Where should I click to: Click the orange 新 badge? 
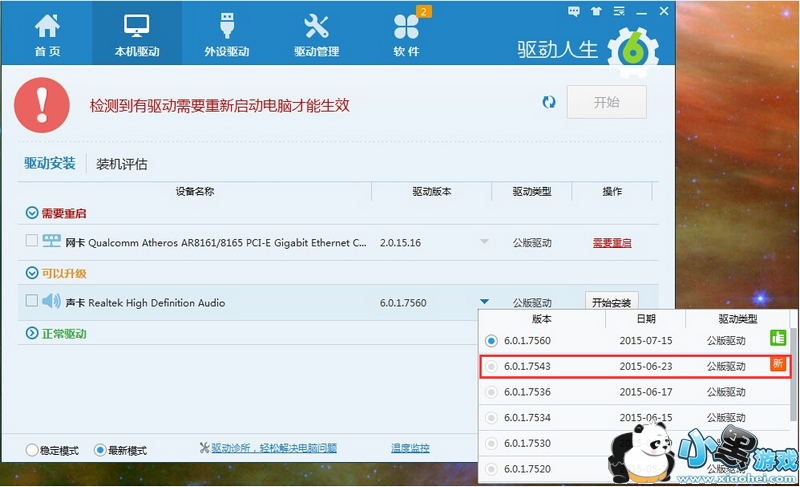coord(778,363)
